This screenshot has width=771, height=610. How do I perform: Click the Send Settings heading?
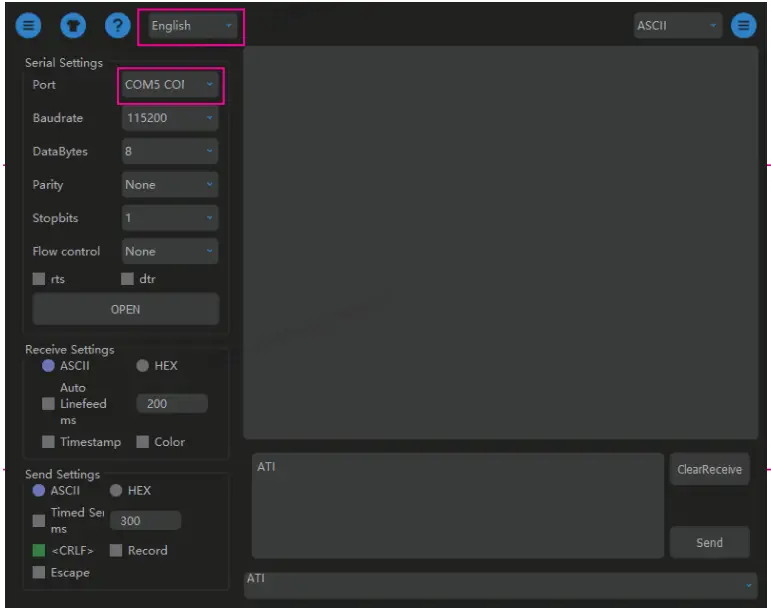click(x=62, y=474)
